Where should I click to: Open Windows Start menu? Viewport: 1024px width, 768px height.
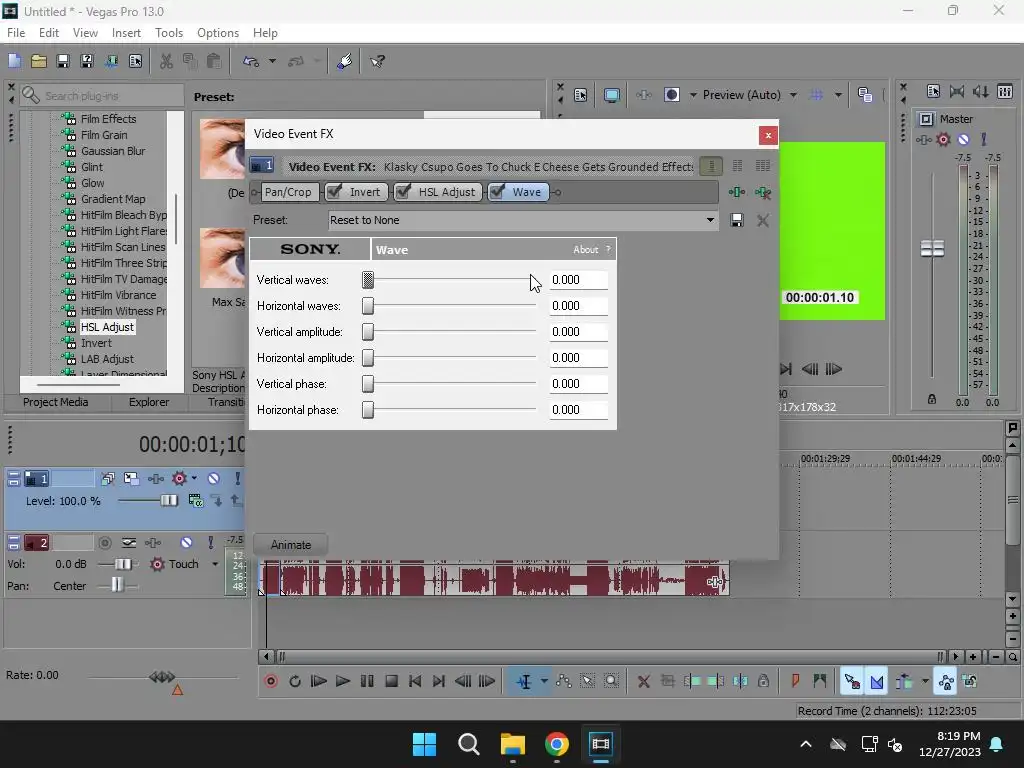pos(424,744)
